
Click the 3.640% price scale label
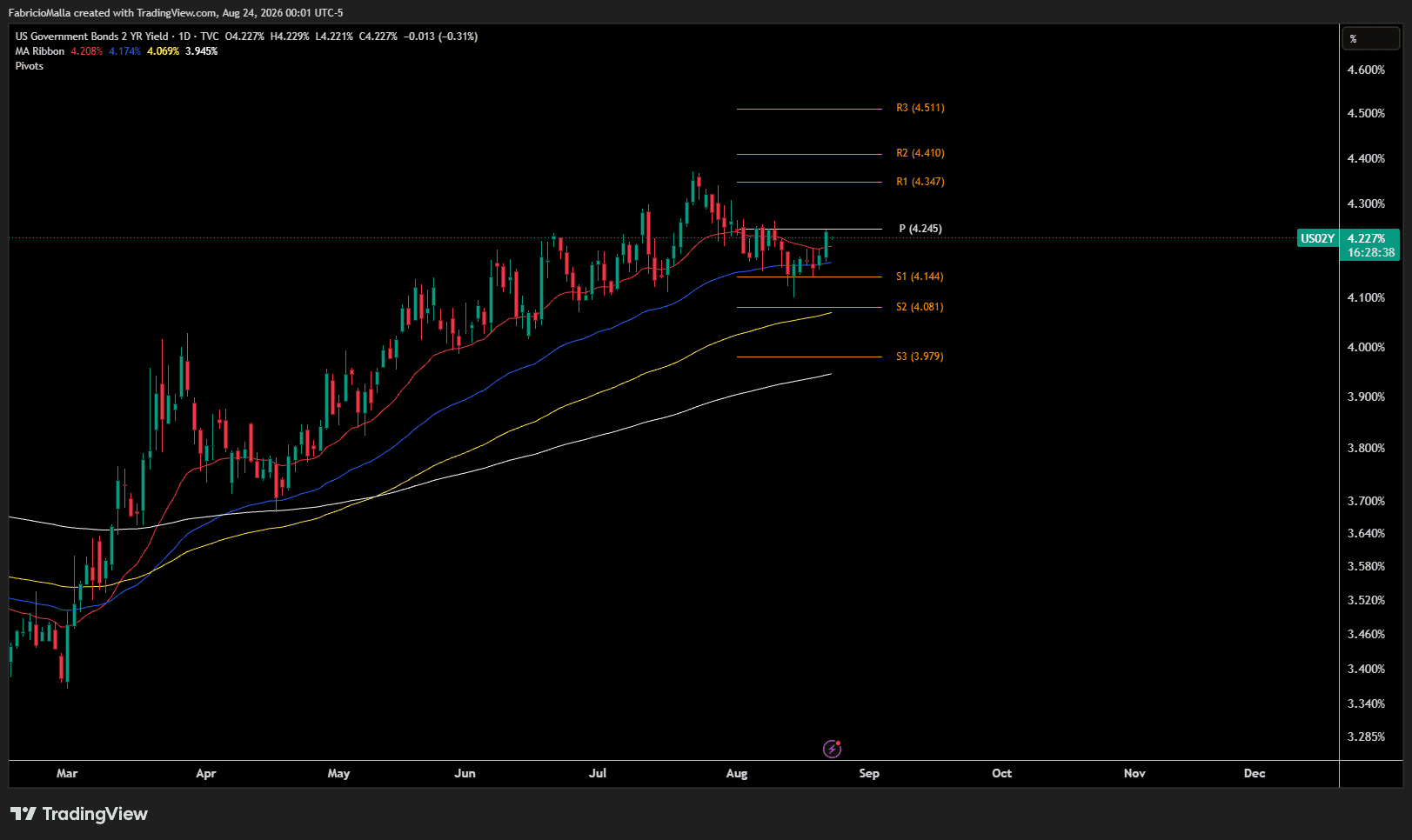1366,533
